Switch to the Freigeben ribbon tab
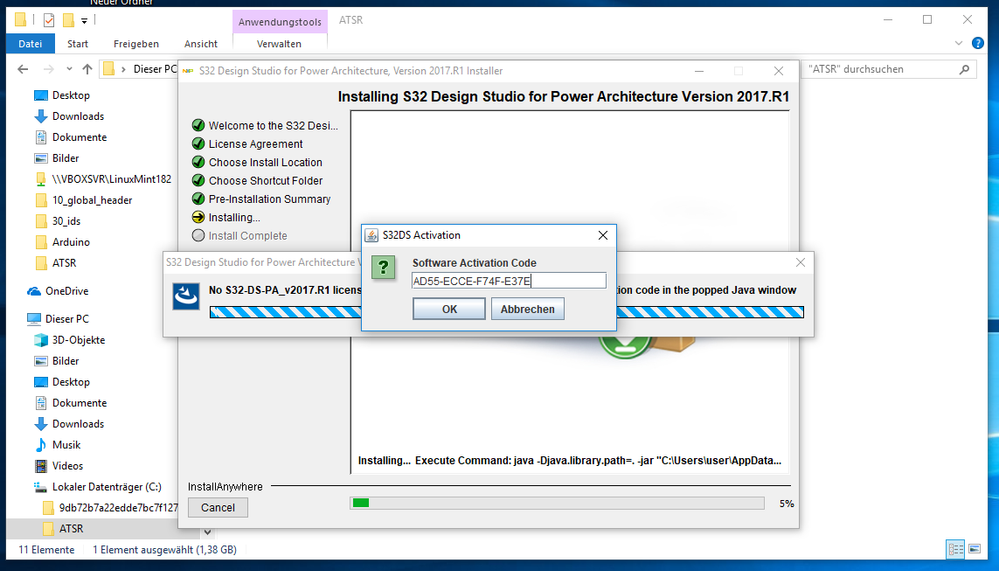999x571 pixels. tap(136, 43)
